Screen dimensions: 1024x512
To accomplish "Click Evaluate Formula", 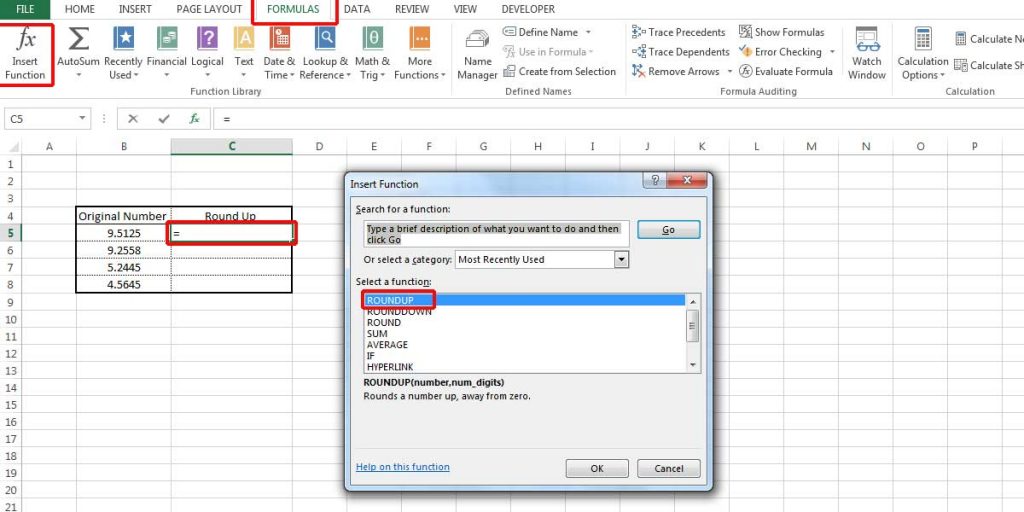I will pos(786,71).
